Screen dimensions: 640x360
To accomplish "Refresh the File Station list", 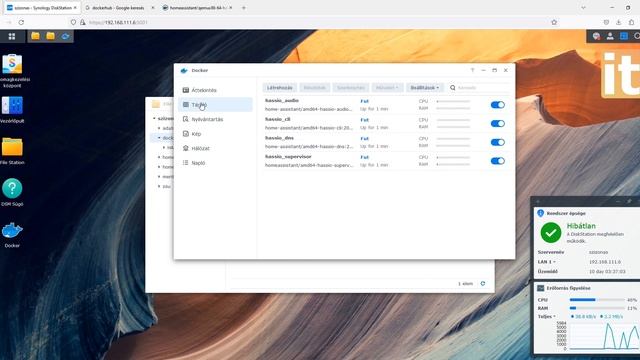I will click(483, 283).
